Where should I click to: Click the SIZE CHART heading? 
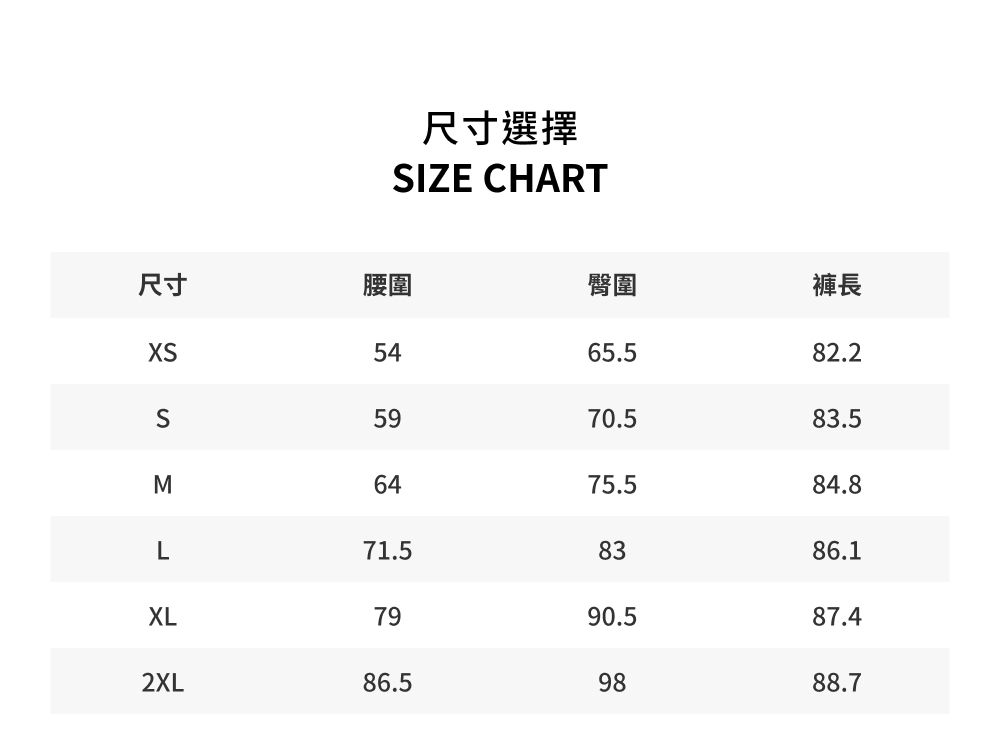point(500,179)
